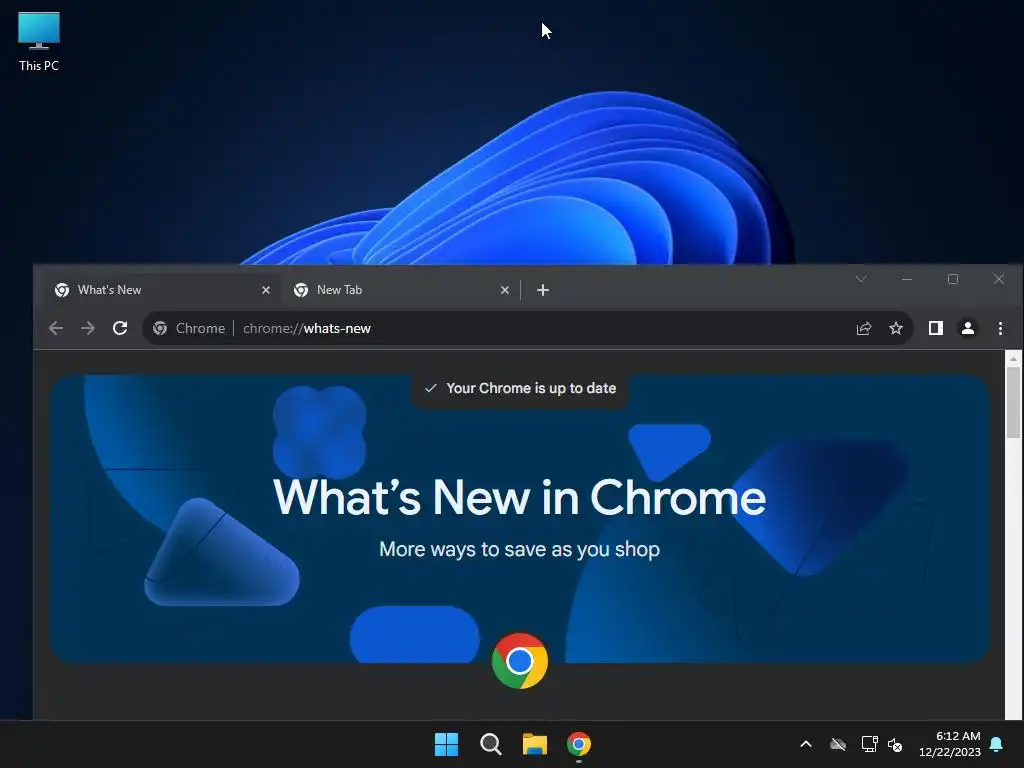Open muted volume tray icon

(x=895, y=744)
